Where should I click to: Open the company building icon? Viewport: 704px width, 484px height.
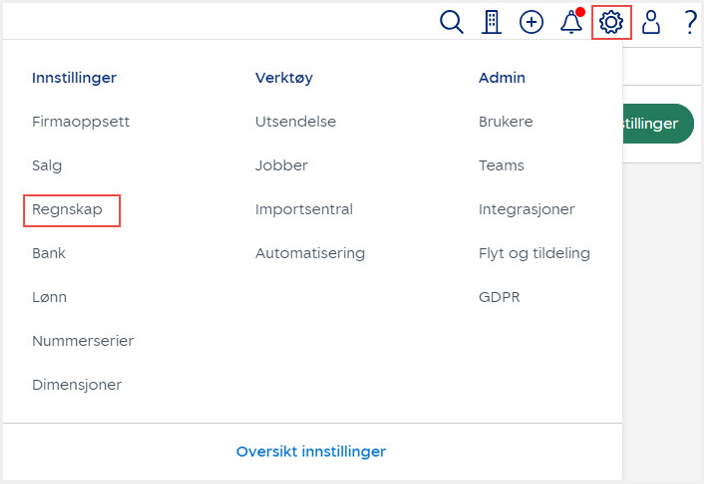pyautogui.click(x=491, y=22)
